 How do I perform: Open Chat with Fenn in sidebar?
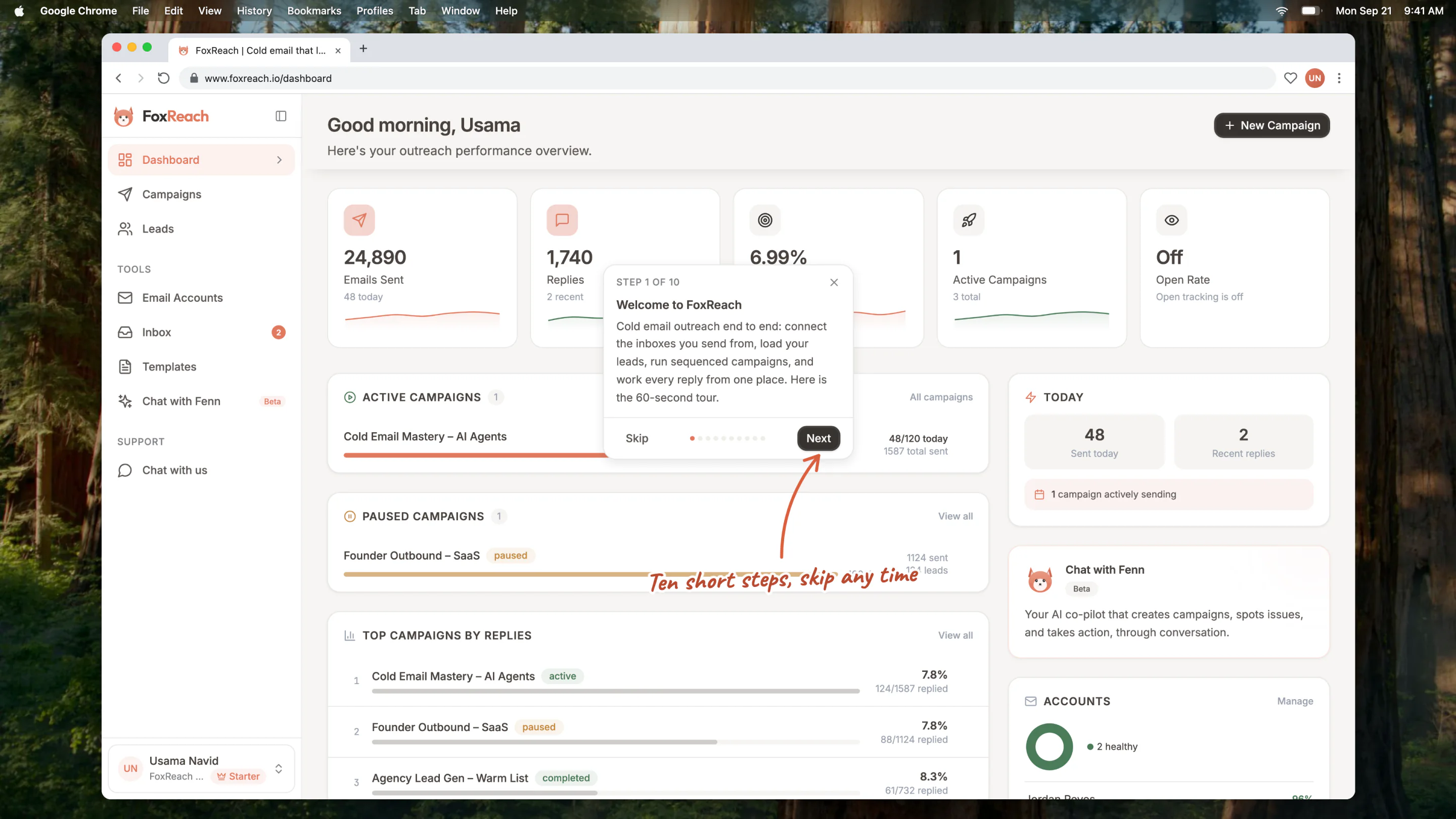tap(201, 401)
